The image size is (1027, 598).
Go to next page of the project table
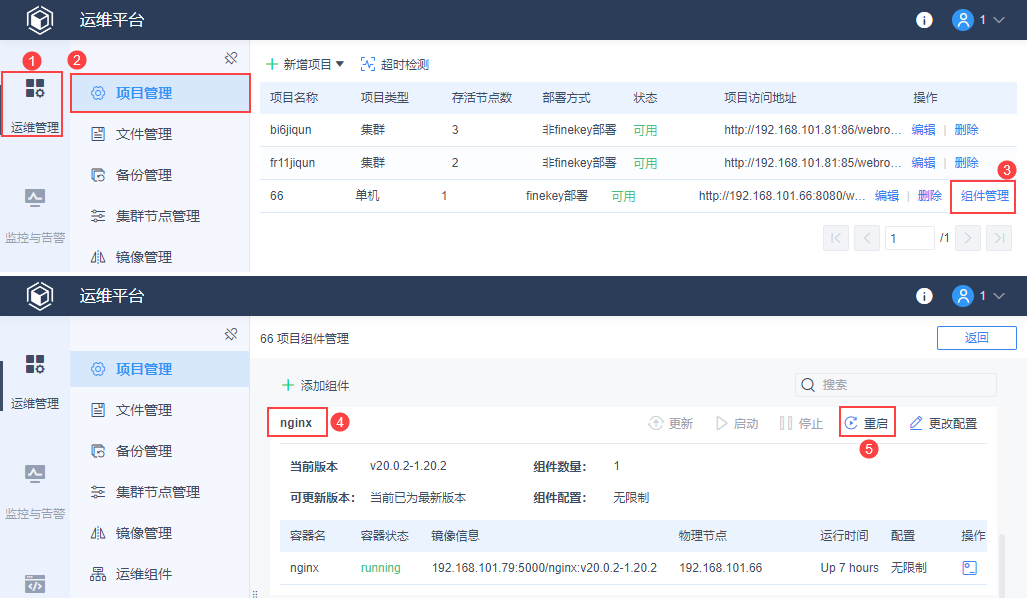click(968, 238)
